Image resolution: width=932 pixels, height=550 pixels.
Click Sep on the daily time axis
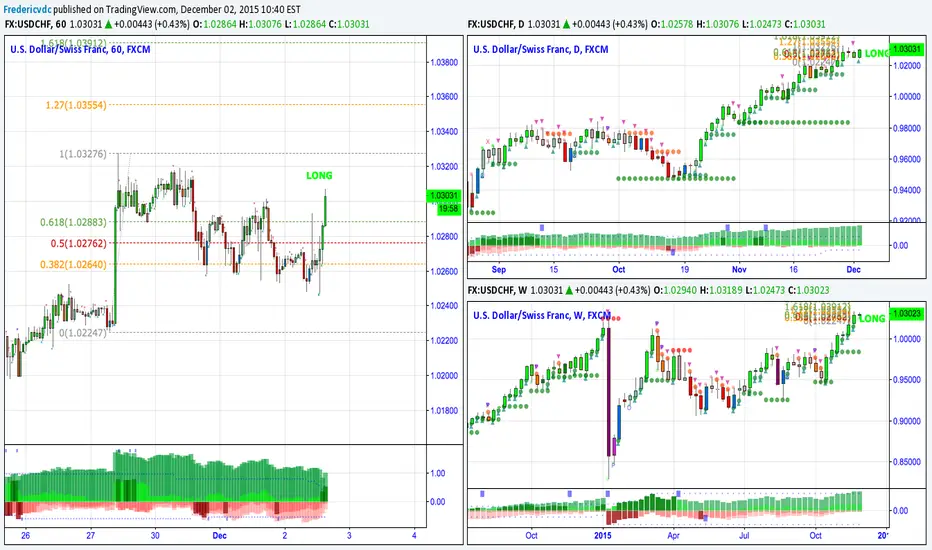click(x=499, y=269)
